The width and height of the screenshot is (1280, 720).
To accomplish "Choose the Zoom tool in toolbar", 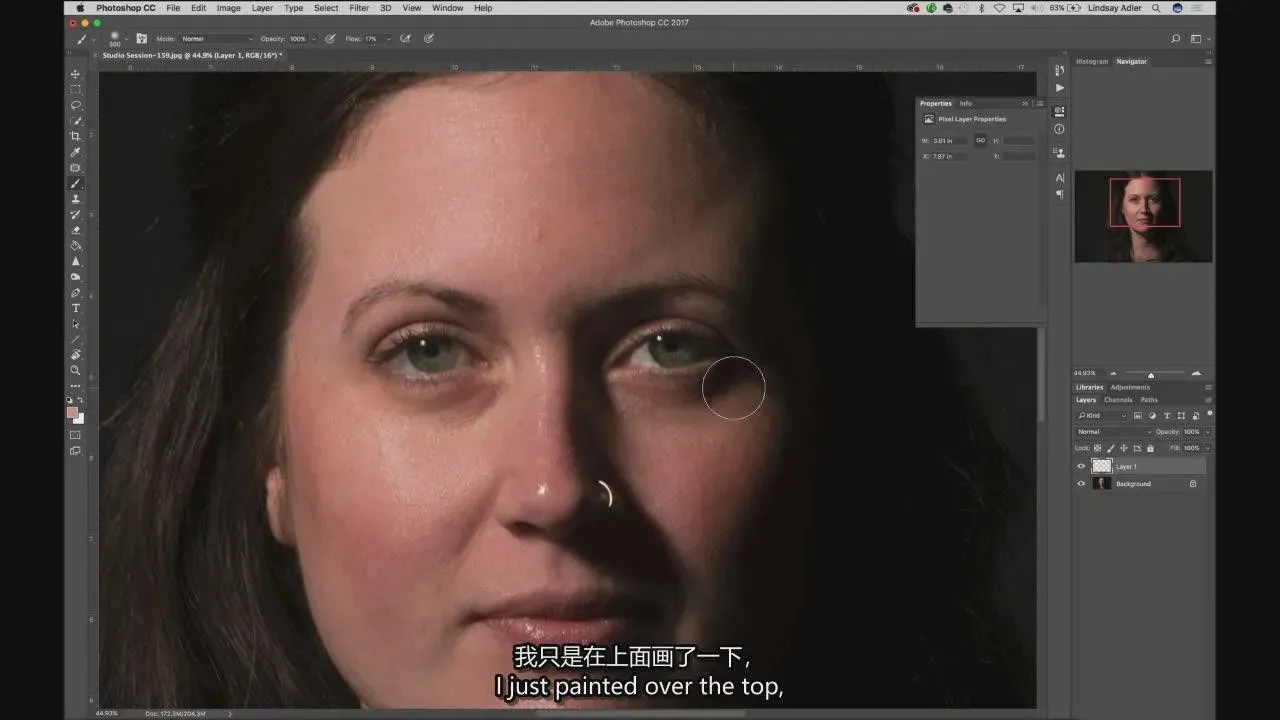I will click(x=75, y=370).
